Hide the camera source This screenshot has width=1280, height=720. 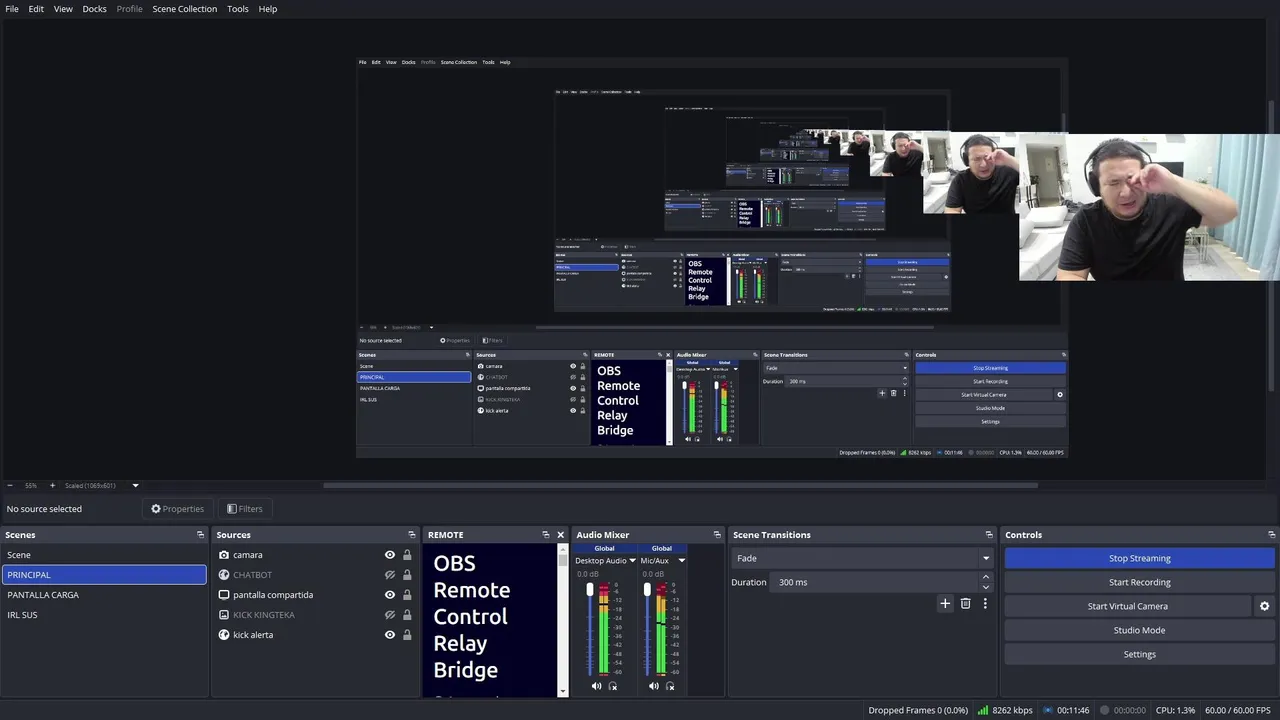(390, 555)
